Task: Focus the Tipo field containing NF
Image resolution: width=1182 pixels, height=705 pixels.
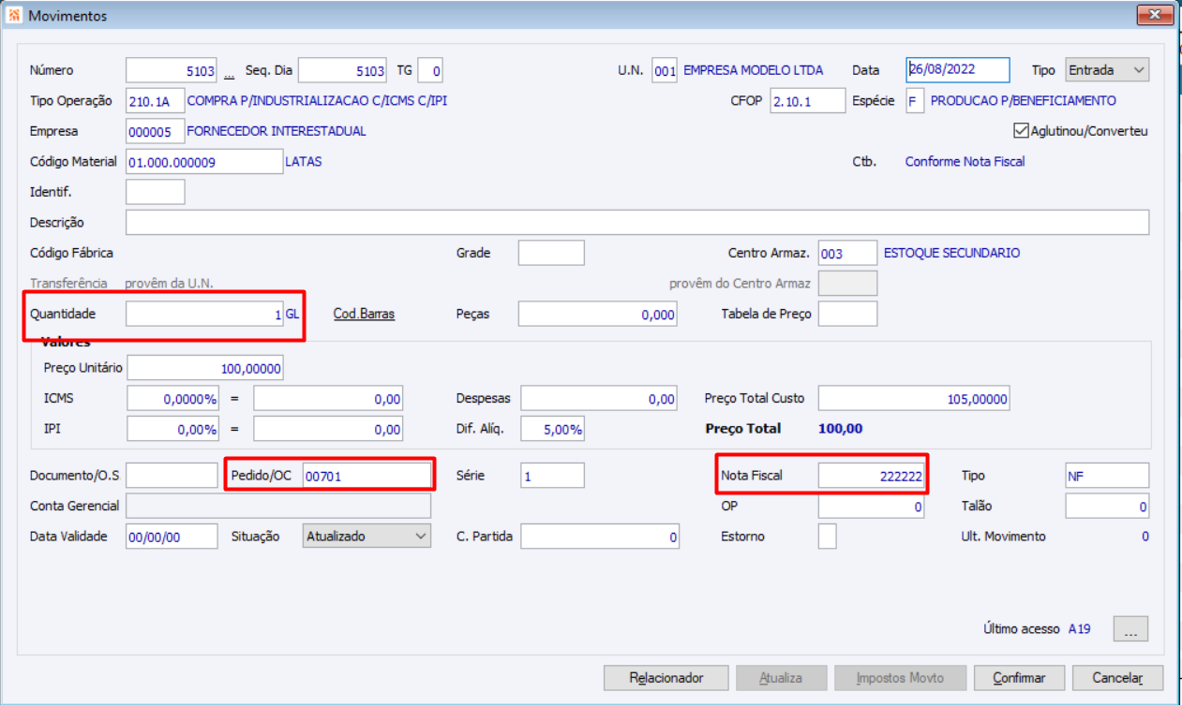Action: (1107, 476)
